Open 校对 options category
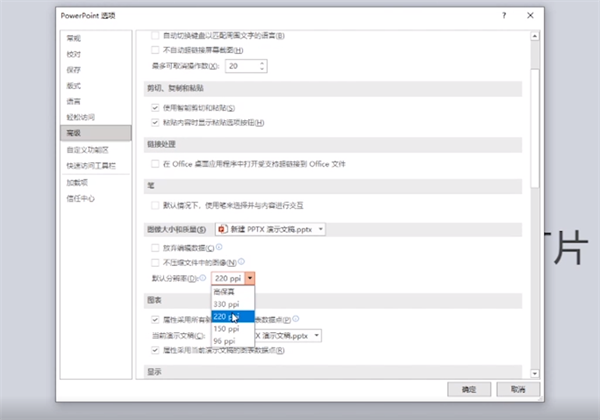The image size is (600, 420). [96, 54]
